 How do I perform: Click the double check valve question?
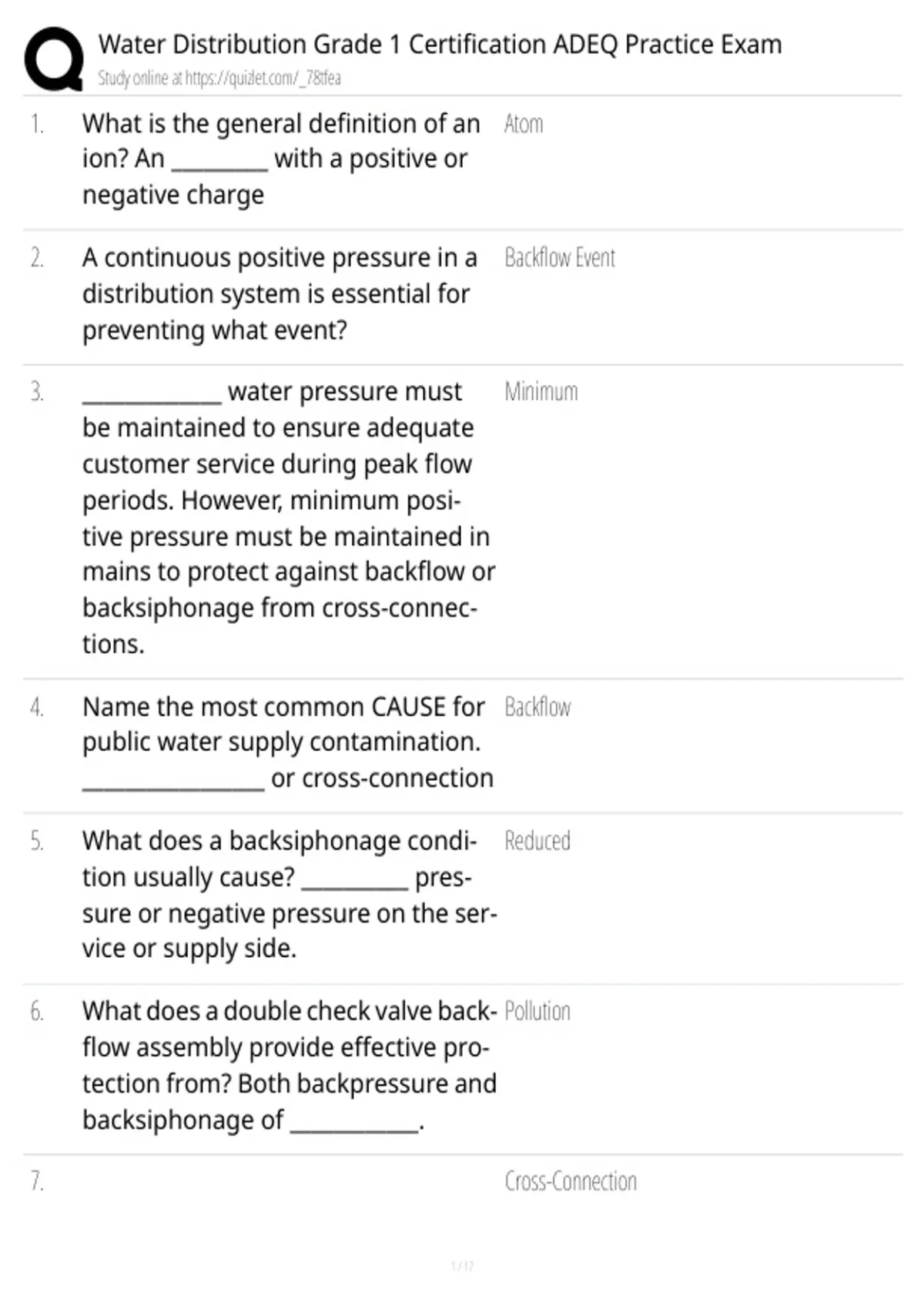[289, 1065]
